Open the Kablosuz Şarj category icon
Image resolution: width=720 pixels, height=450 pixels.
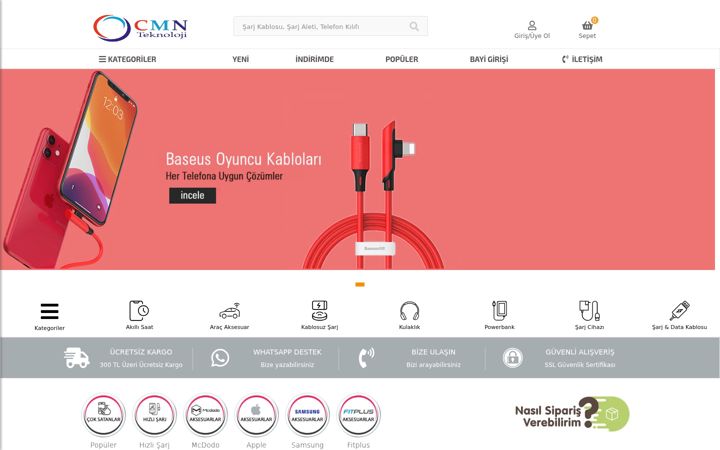[x=320, y=311]
